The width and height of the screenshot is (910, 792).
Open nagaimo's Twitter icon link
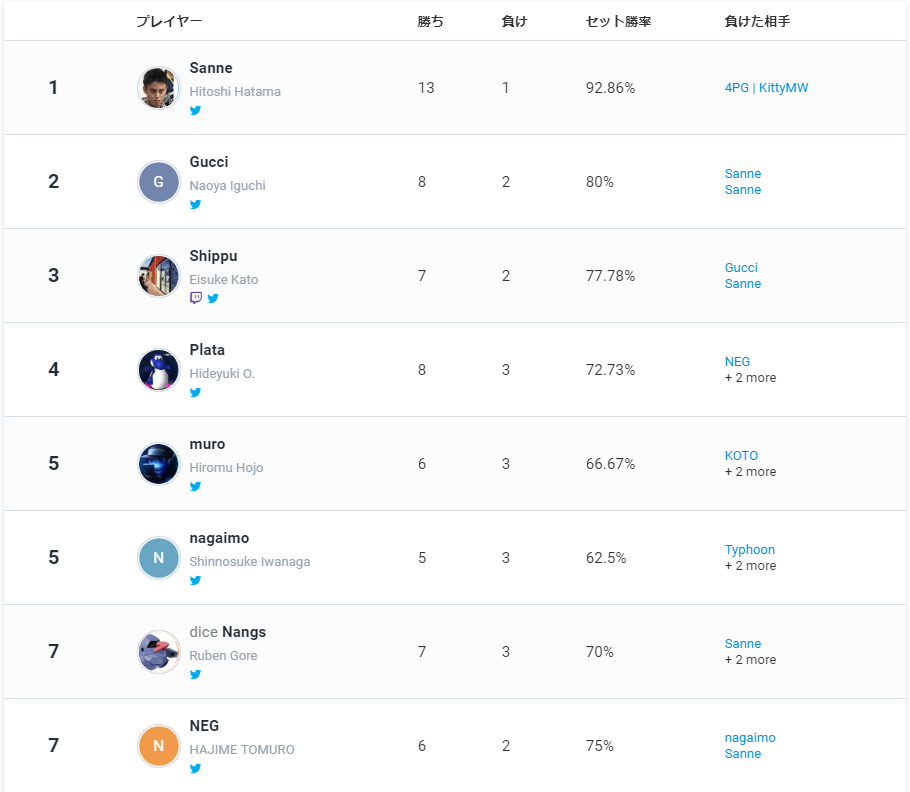click(x=195, y=580)
